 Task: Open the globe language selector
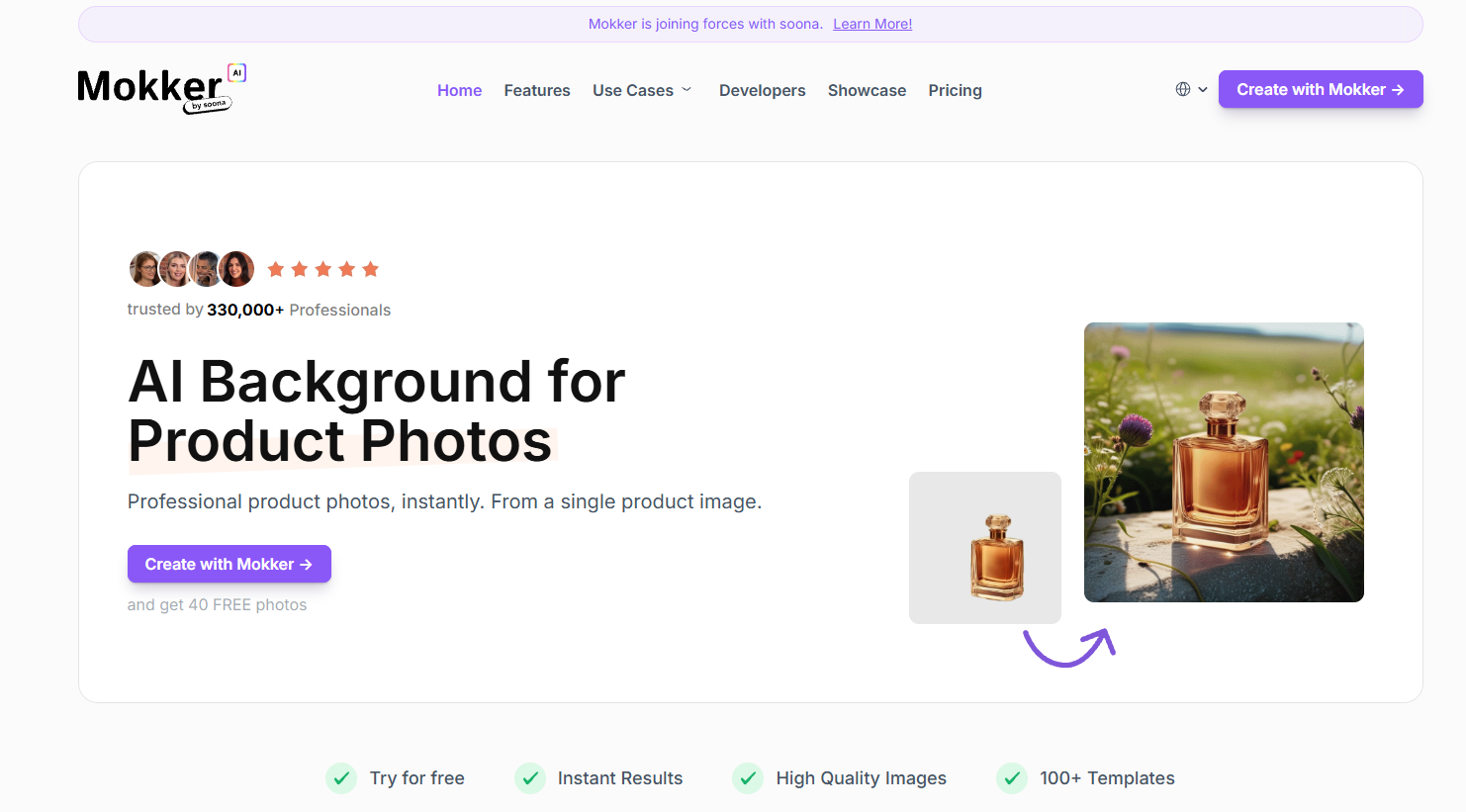point(1183,89)
